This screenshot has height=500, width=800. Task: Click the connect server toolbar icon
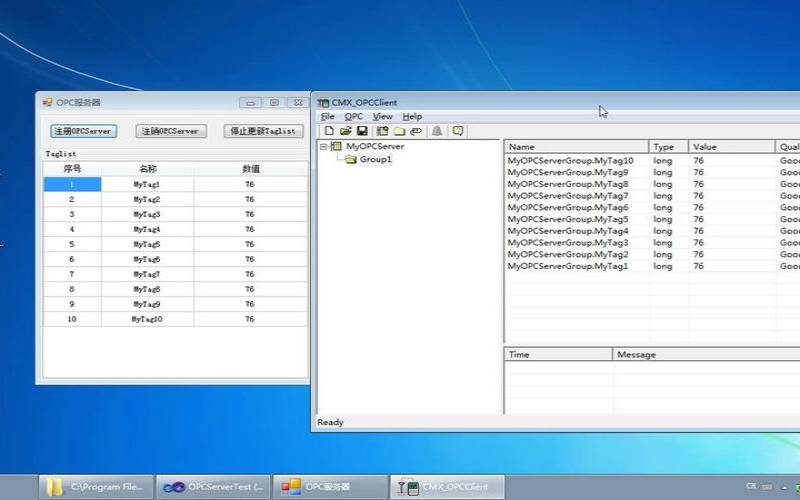(382, 131)
